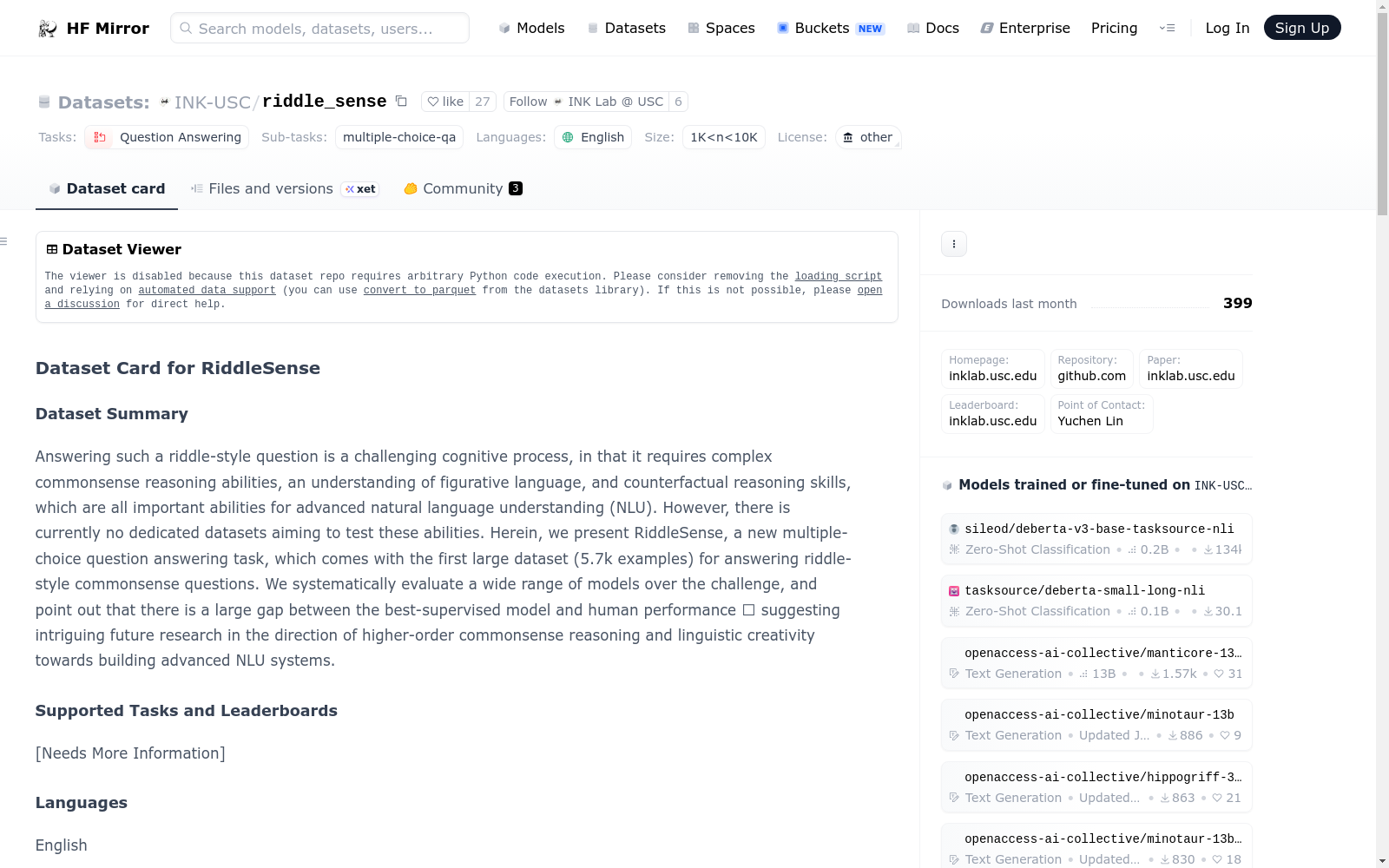Open the Pricing page
Image resolution: width=1389 pixels, height=868 pixels.
coord(1114,28)
